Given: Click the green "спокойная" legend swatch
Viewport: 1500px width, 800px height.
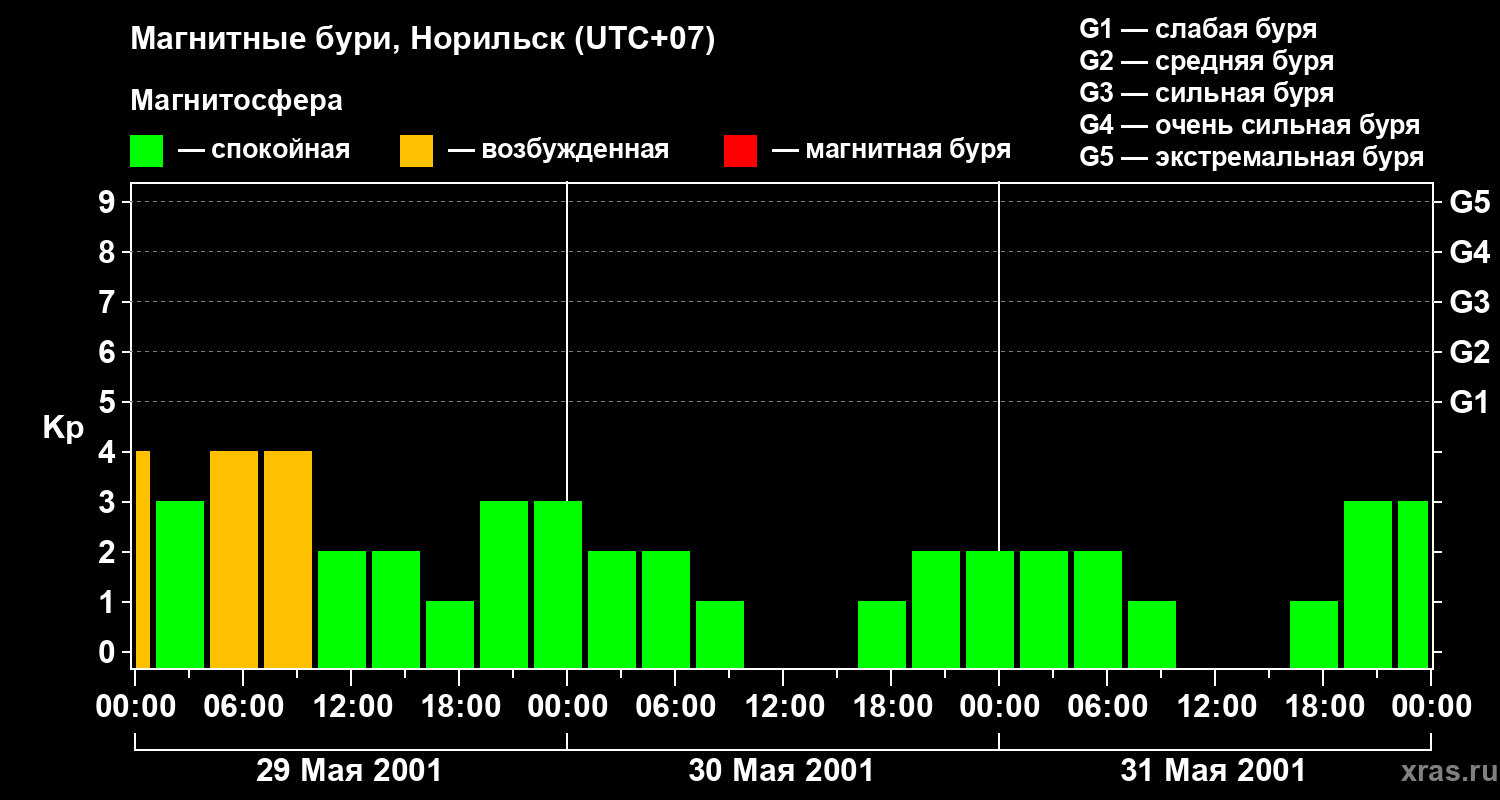Looking at the screenshot, I should 146,151.
